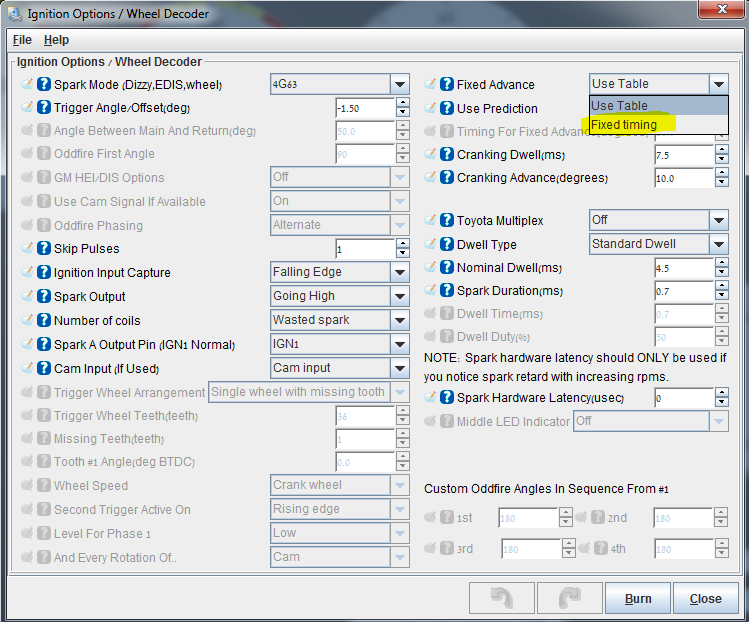Increase Spark Hardware Latency with up arrow
The width and height of the screenshot is (749, 622).
[x=722, y=393]
